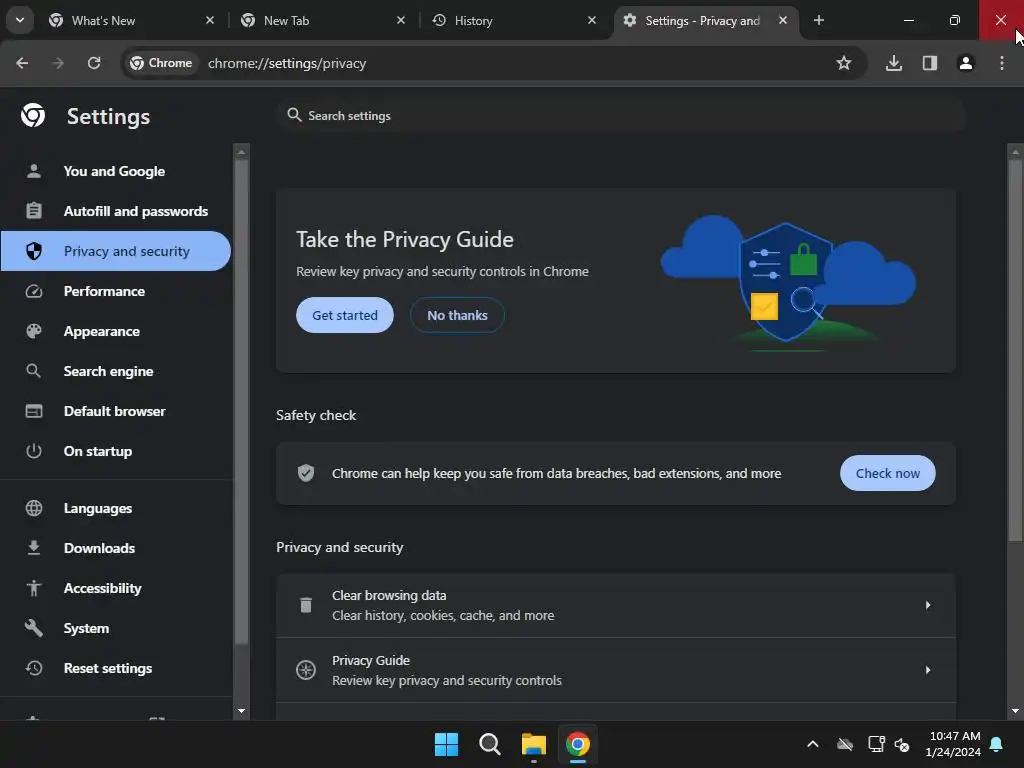Click No thanks on Privacy Guide

coord(457,315)
